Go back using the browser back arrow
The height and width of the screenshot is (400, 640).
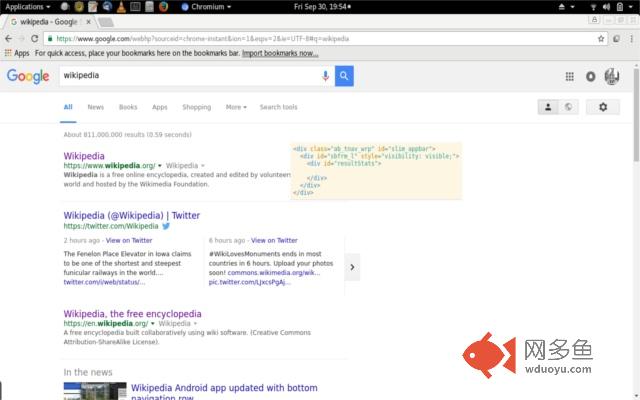click(x=9, y=38)
